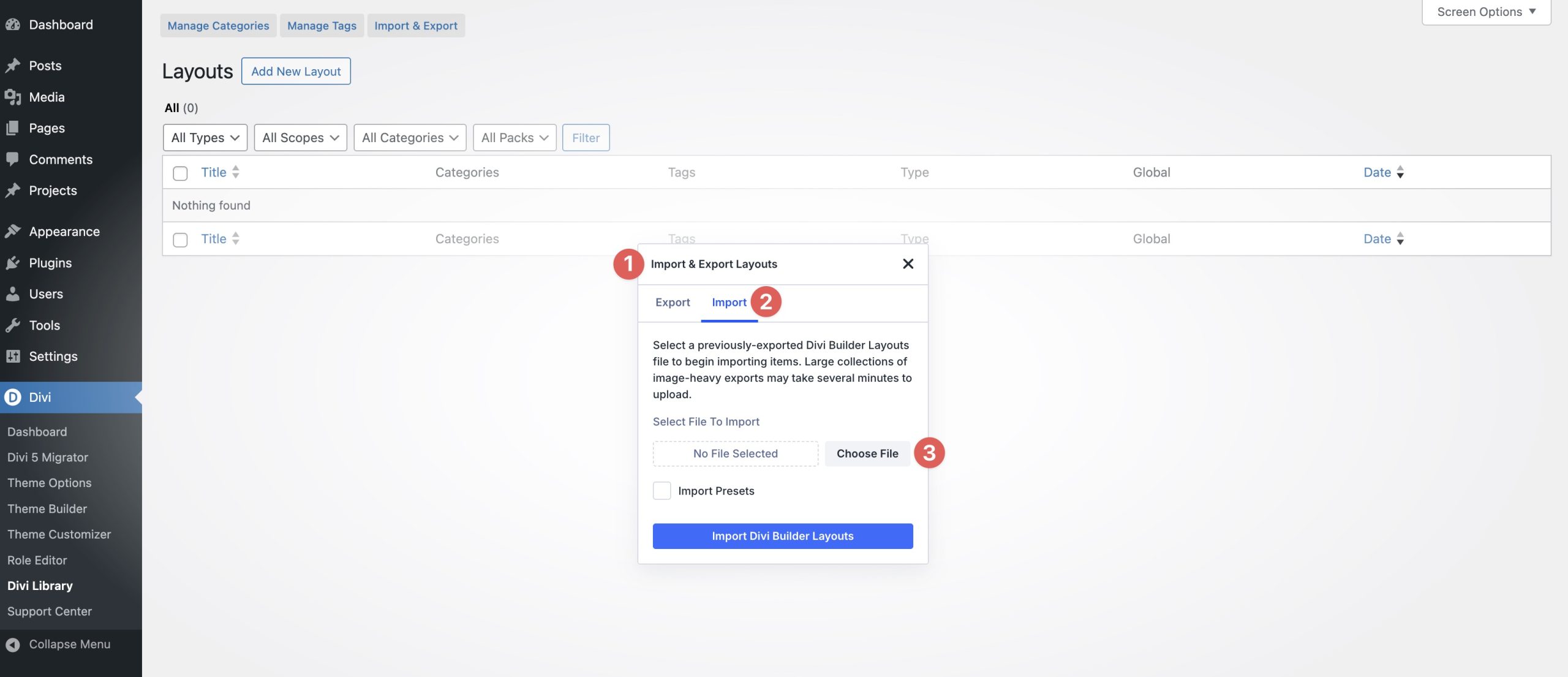Open the All Types dropdown

click(x=205, y=137)
